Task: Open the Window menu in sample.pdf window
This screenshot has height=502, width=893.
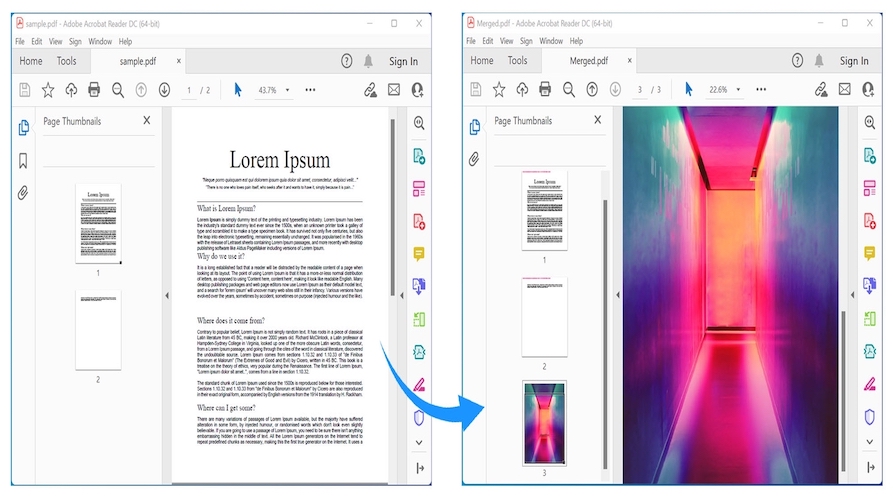Action: 100,42
